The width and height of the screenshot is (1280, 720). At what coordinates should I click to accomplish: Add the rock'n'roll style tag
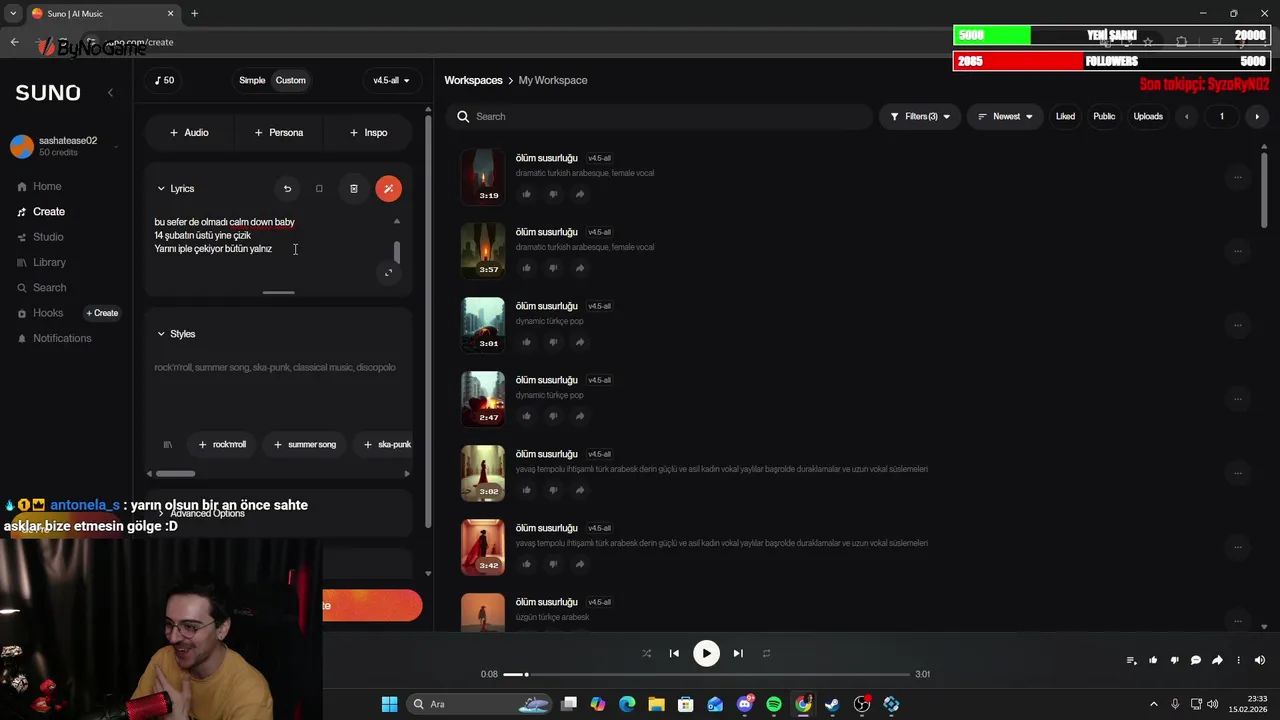tap(222, 444)
